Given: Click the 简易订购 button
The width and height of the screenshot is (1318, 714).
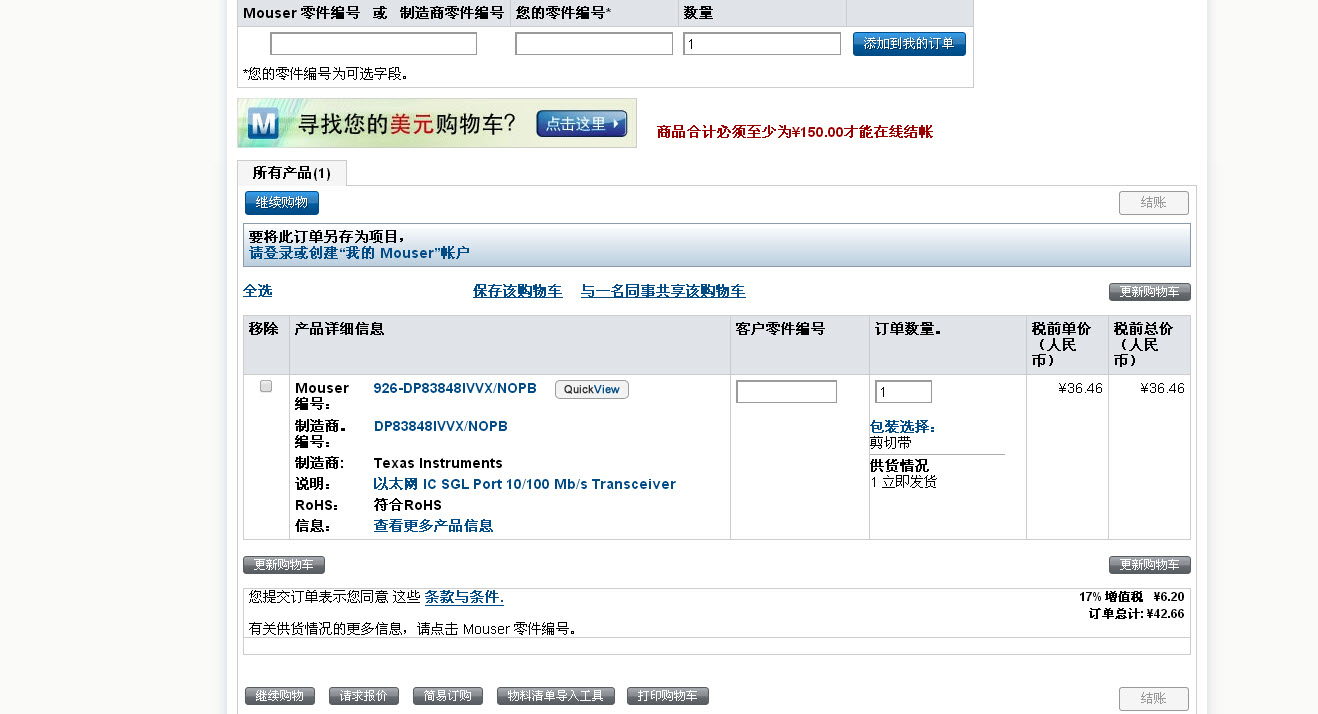Looking at the screenshot, I should [x=448, y=696].
